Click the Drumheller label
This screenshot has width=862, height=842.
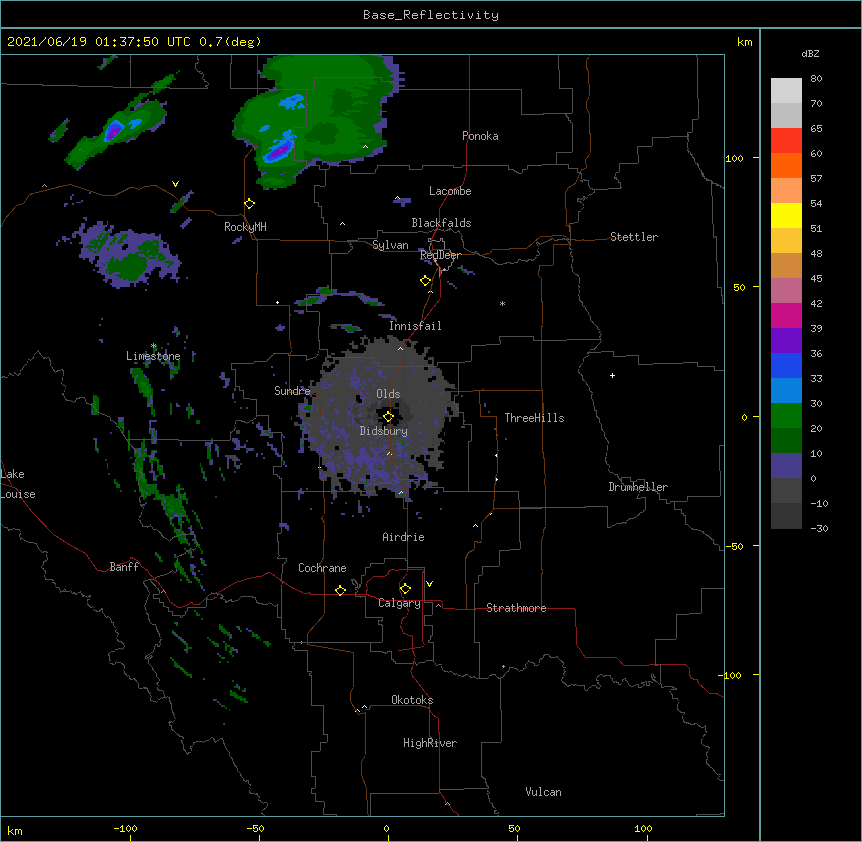[x=638, y=487]
